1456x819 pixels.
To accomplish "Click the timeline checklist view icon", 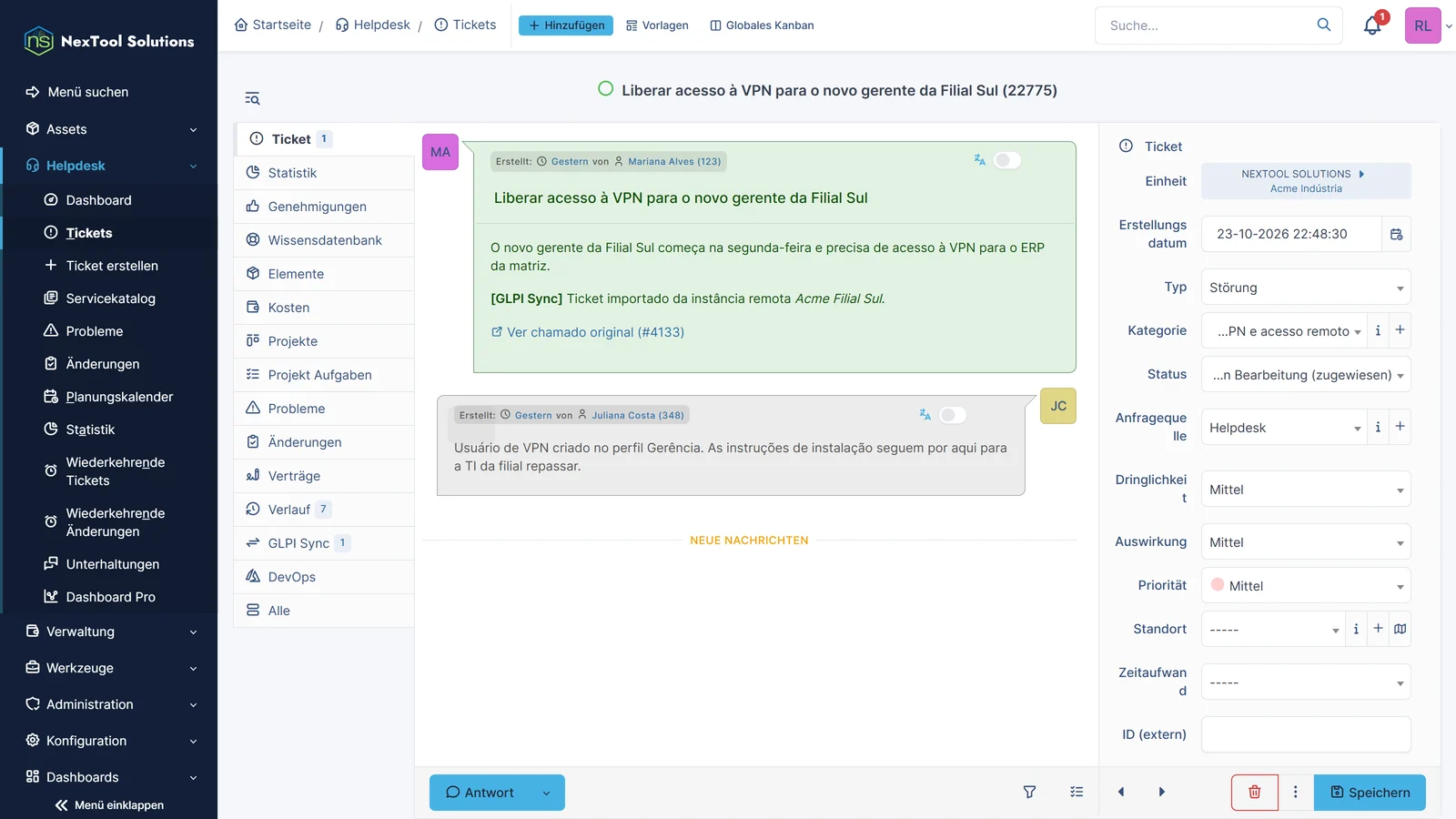I will (x=1077, y=793).
